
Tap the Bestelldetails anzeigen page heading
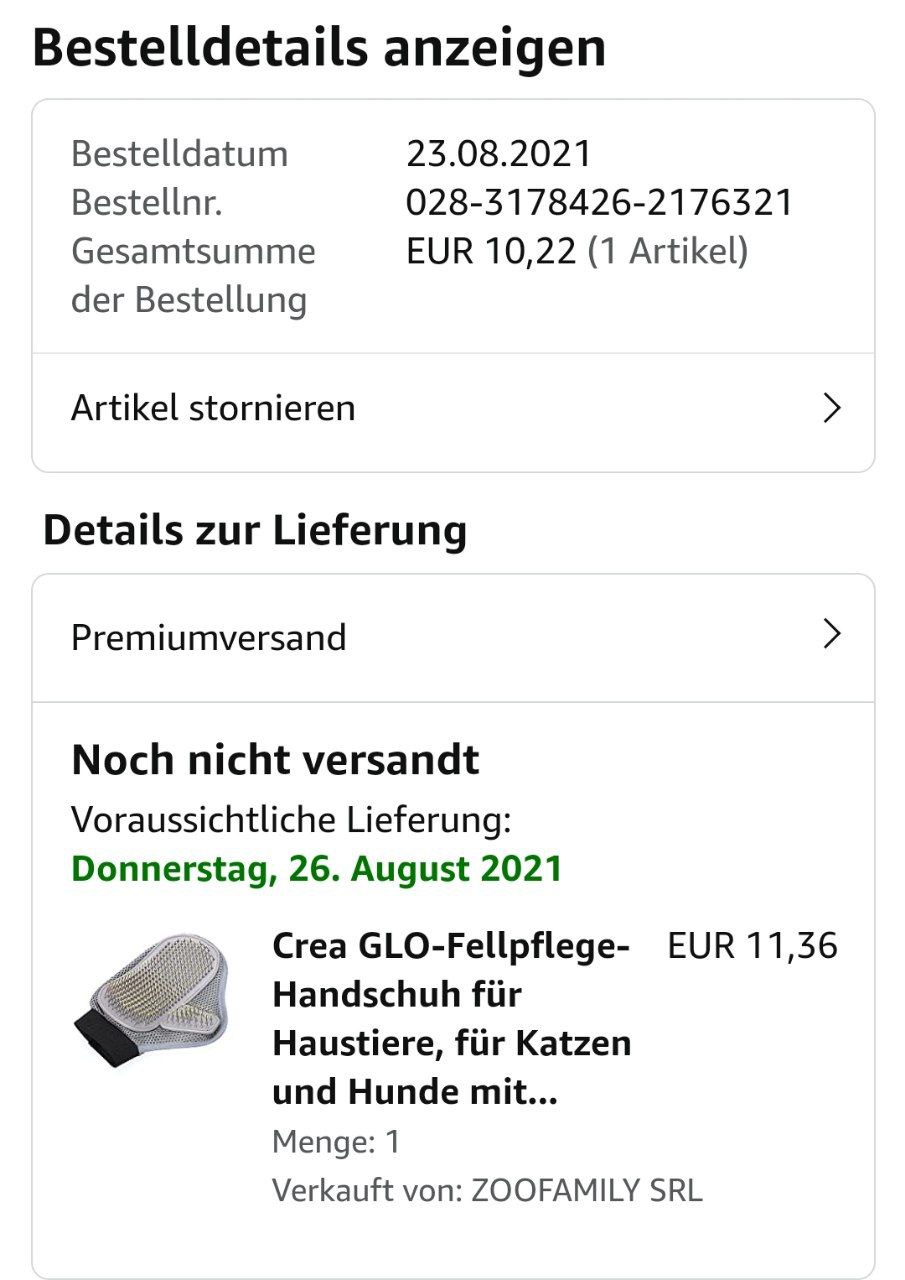coord(319,48)
